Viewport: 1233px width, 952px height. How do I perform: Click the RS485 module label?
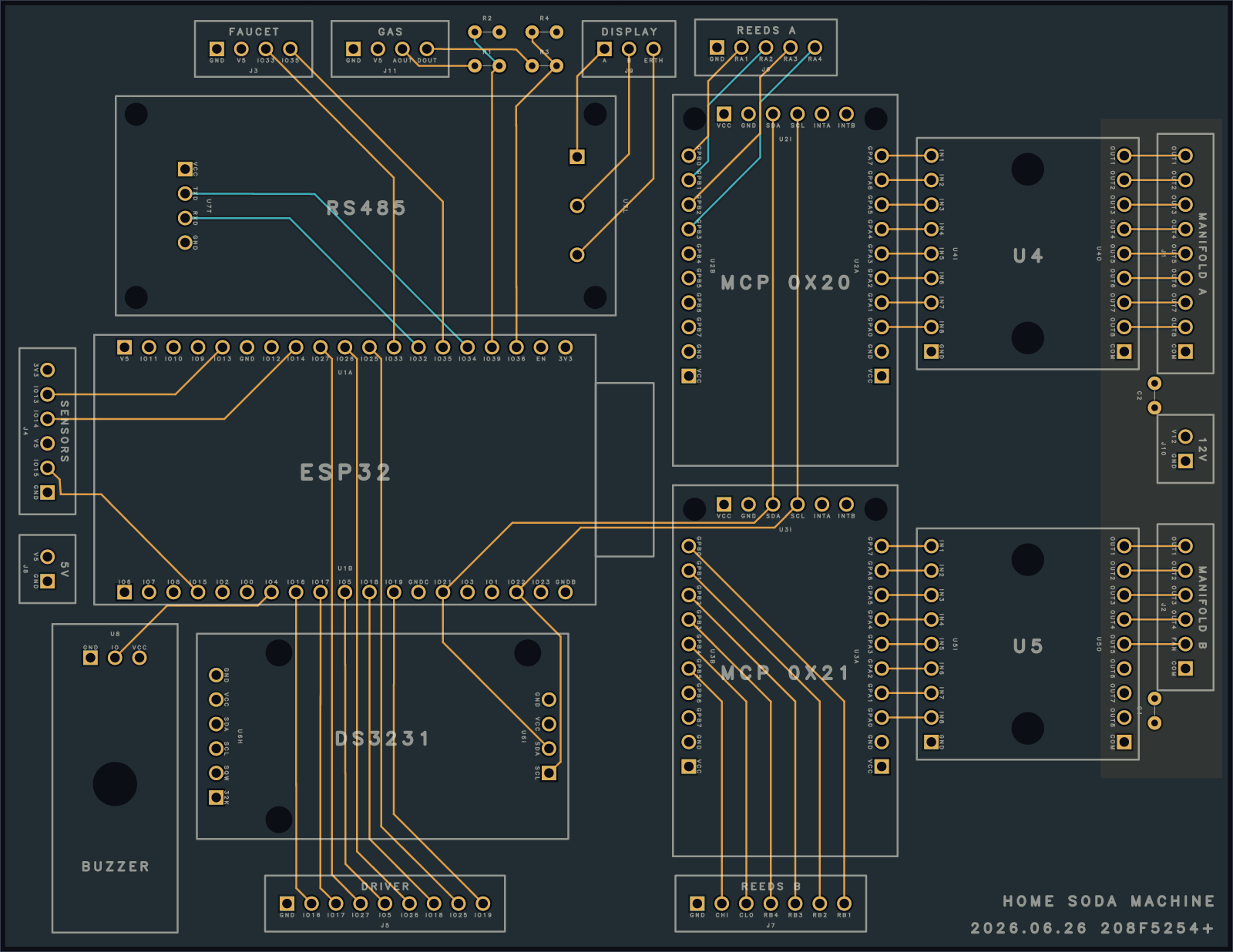(365, 208)
